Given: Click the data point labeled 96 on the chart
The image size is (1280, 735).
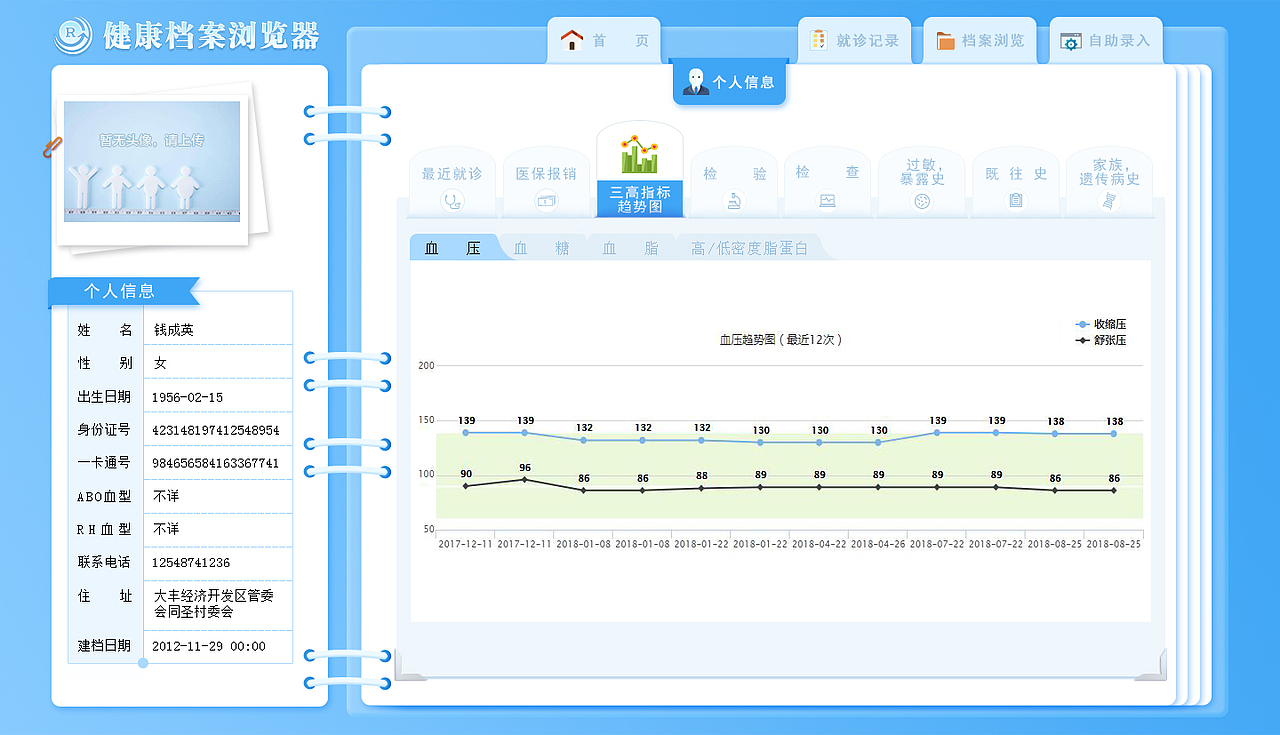Looking at the screenshot, I should pos(524,478).
